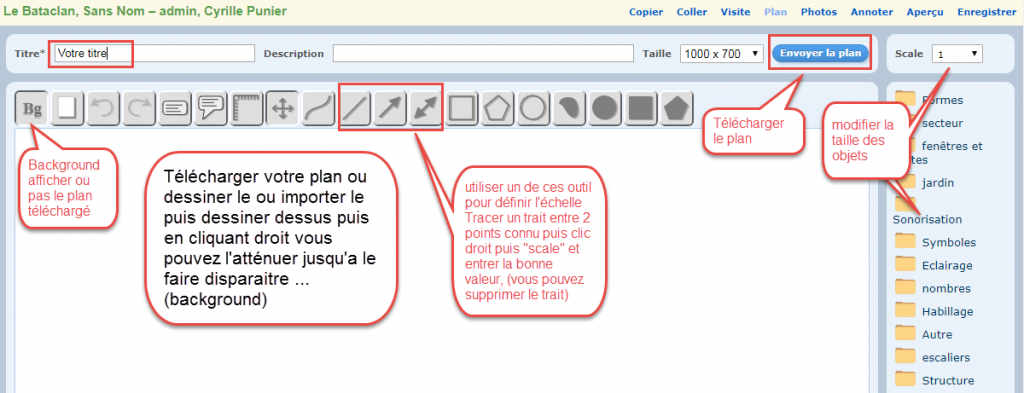
Task: Select the filled circle shape tool
Action: pyautogui.click(x=605, y=108)
